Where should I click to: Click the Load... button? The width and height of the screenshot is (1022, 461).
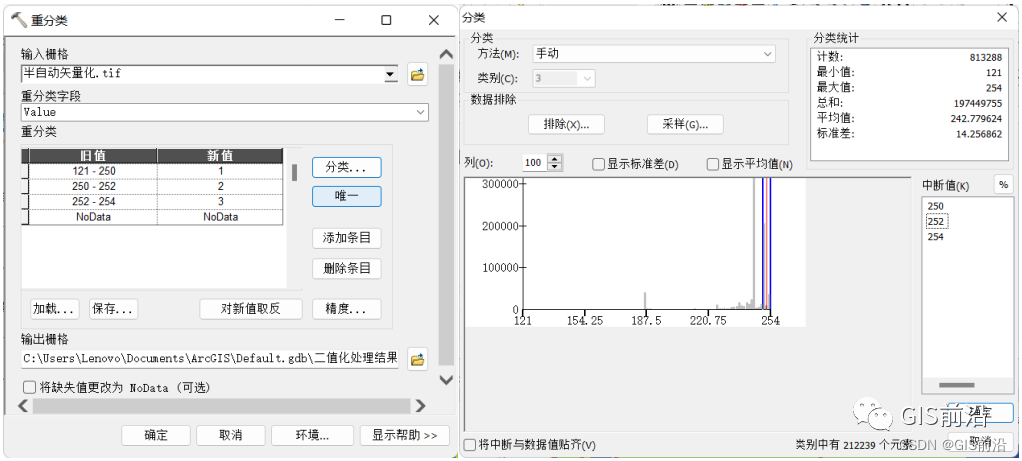(x=55, y=308)
